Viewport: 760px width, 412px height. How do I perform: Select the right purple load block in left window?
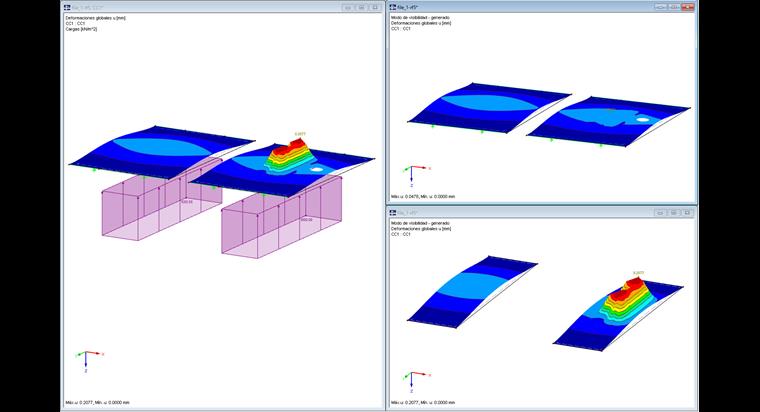(x=281, y=218)
